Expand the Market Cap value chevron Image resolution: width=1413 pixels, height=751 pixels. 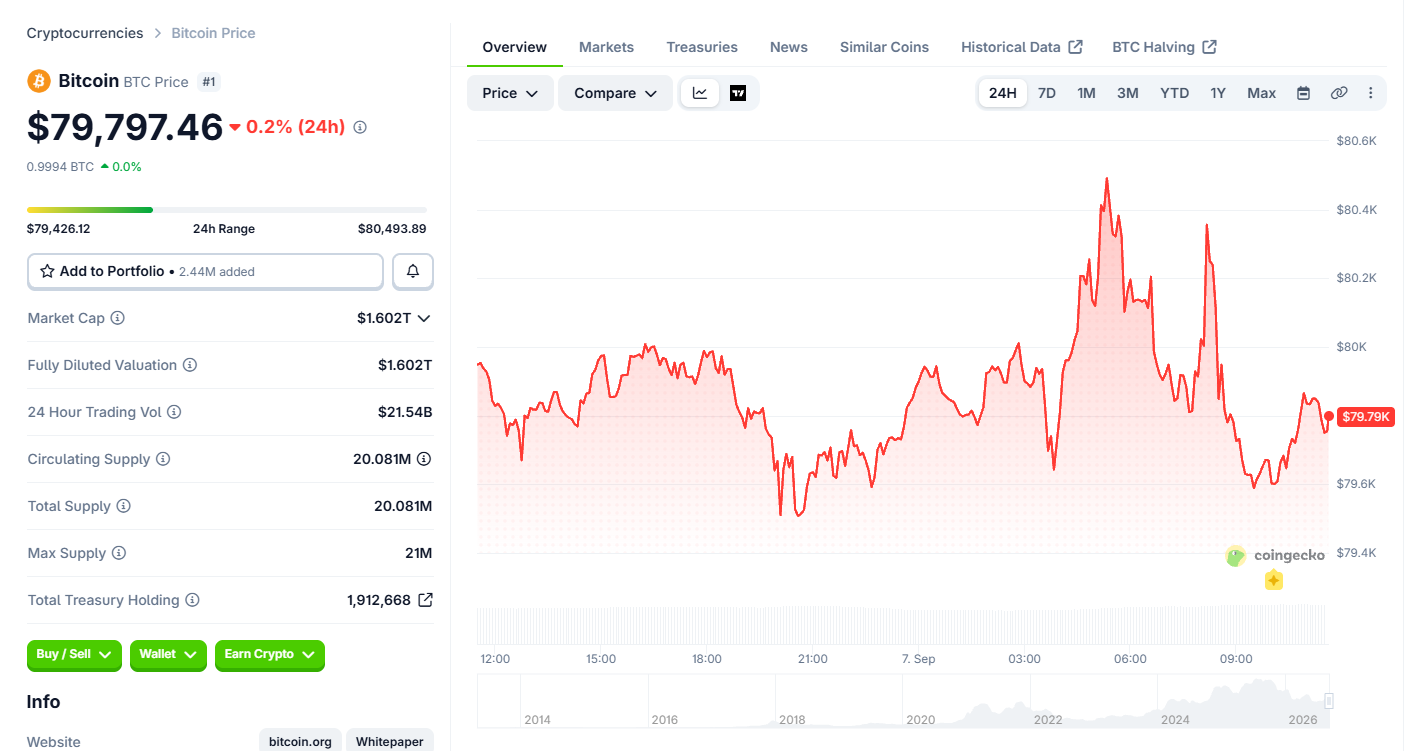(x=424, y=318)
